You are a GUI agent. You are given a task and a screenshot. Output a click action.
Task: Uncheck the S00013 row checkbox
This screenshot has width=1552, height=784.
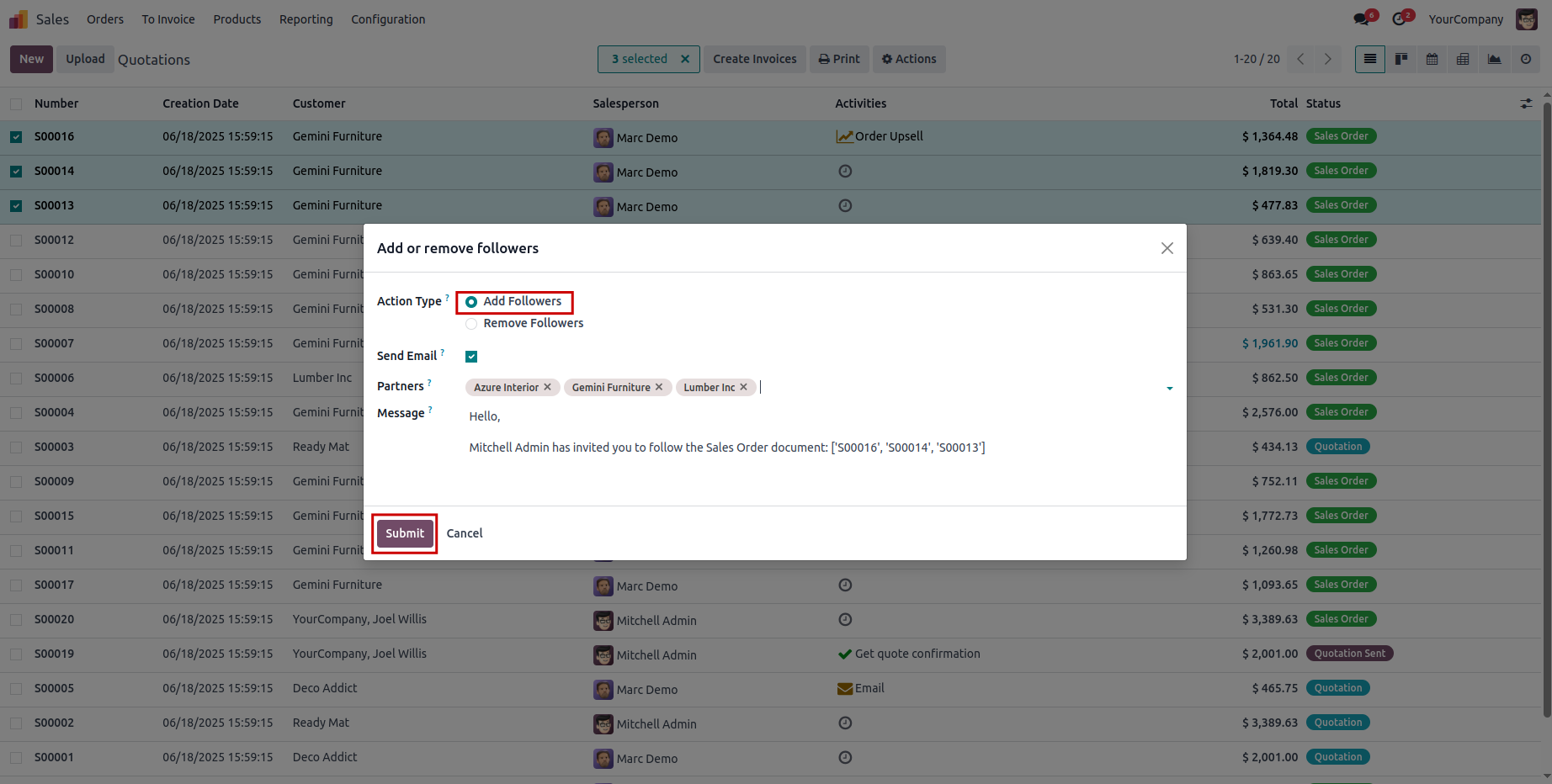[16, 205]
